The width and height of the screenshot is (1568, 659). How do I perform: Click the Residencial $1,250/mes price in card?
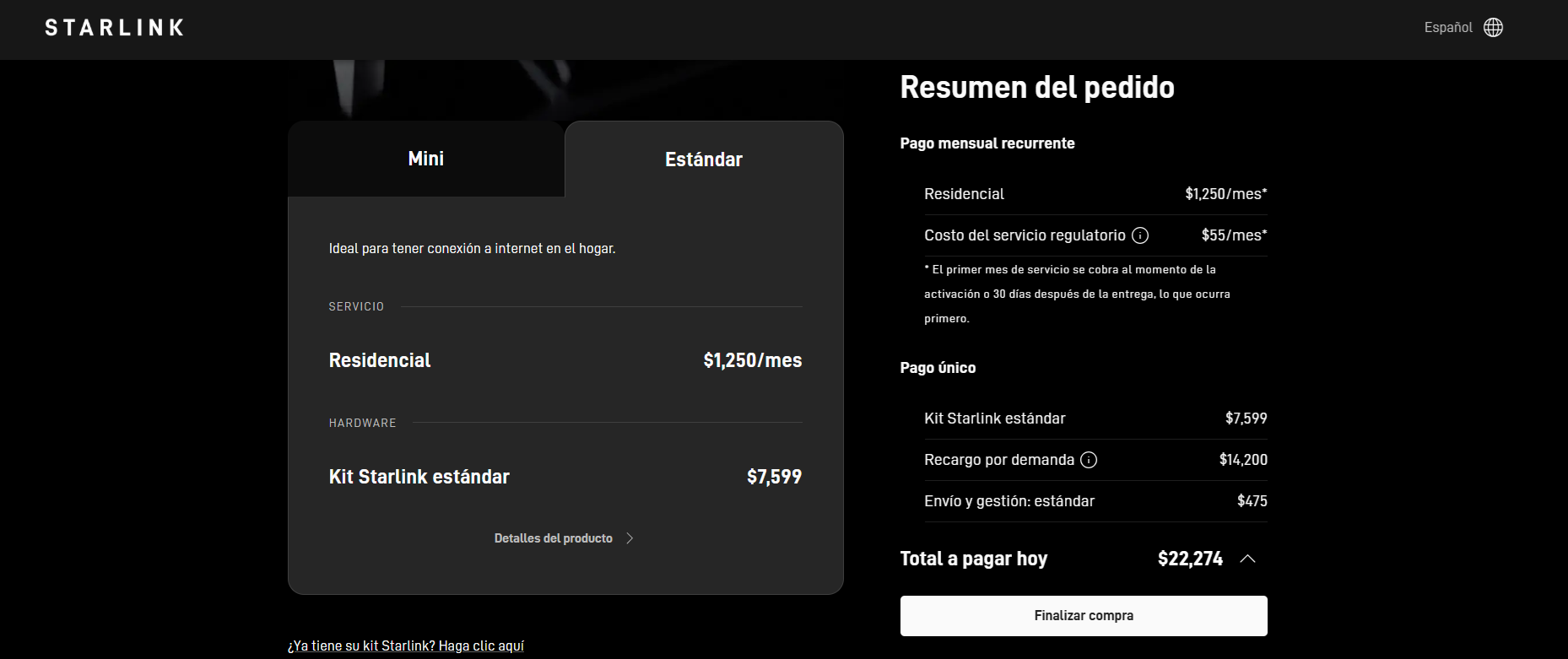(753, 360)
